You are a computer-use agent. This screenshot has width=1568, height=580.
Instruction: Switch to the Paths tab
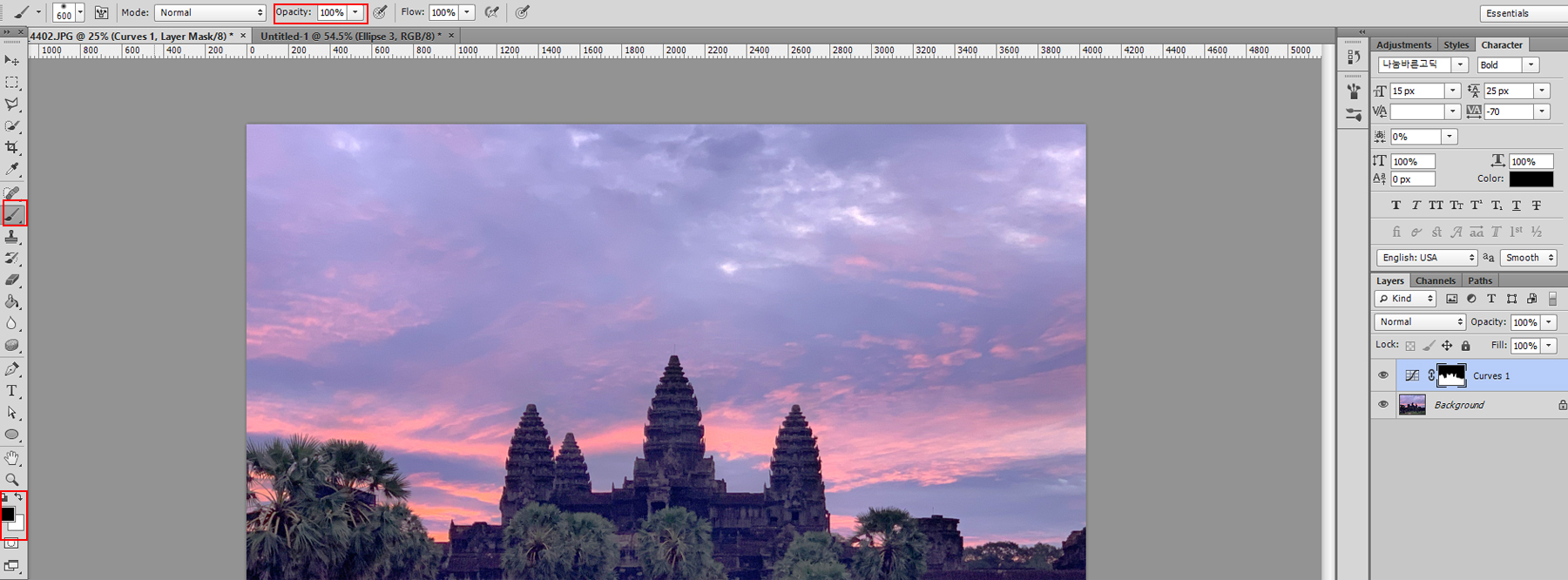click(1480, 280)
